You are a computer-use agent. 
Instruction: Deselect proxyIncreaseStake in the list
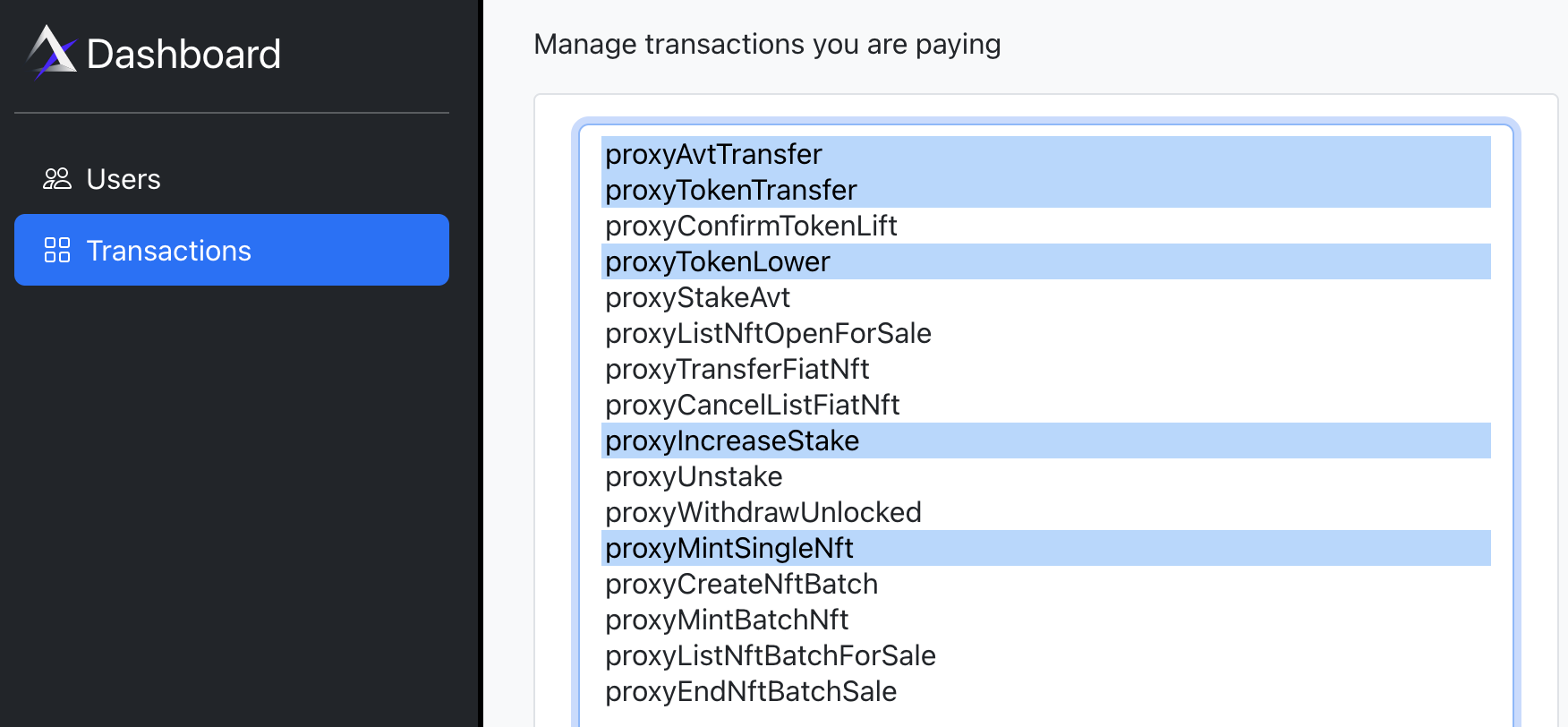tap(732, 440)
